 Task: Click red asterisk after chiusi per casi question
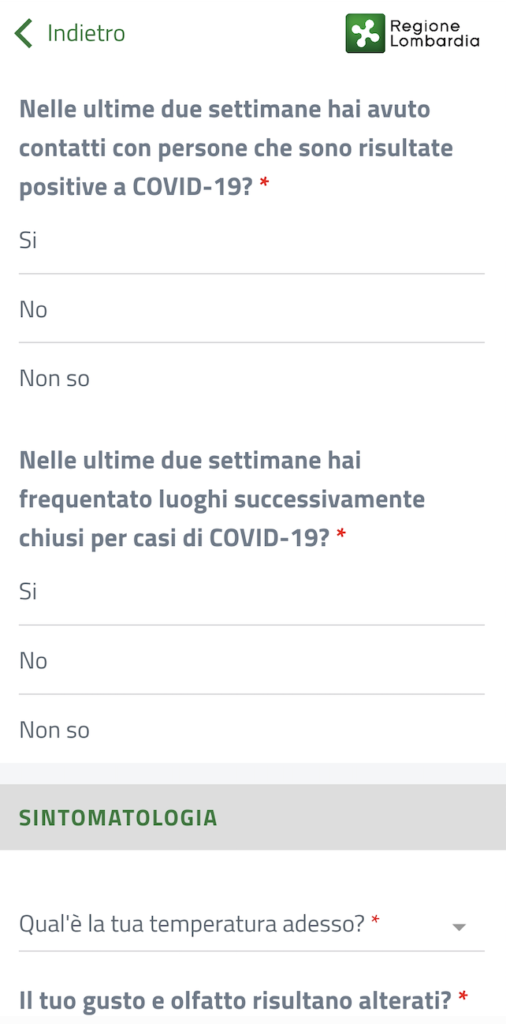[x=340, y=534]
